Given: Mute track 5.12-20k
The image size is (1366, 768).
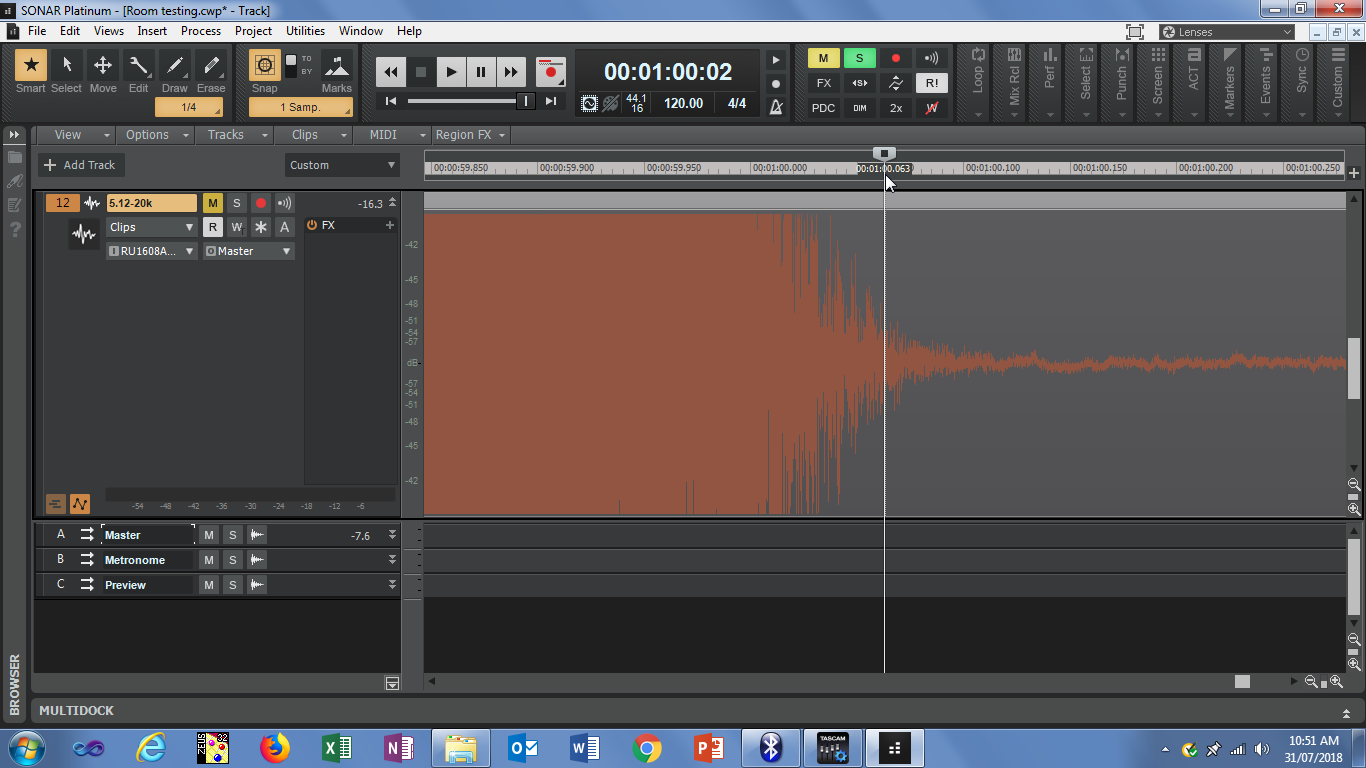Looking at the screenshot, I should (212, 203).
